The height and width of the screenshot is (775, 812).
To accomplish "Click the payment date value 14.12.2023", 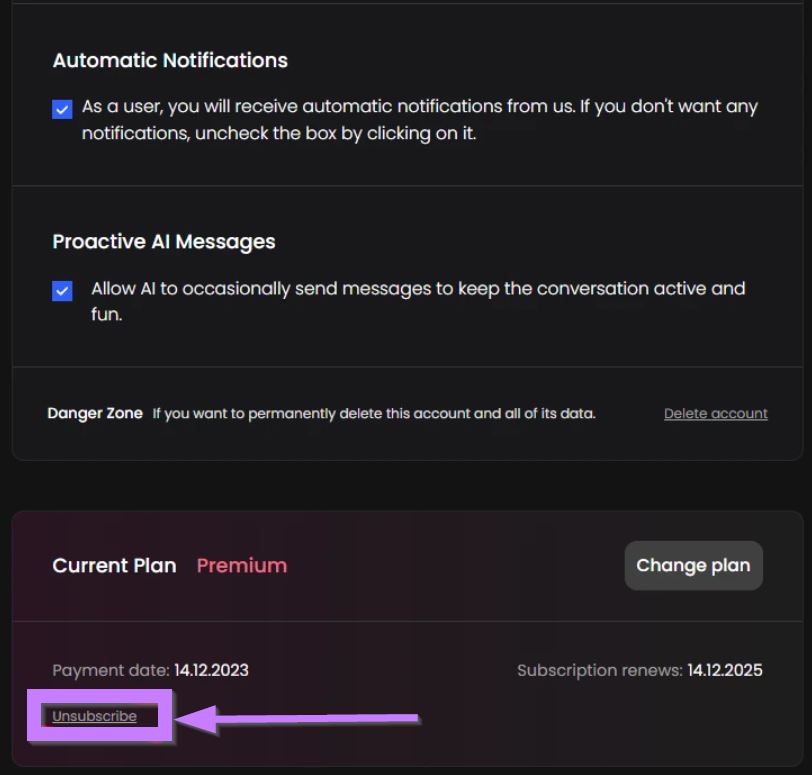I will coord(211,671).
